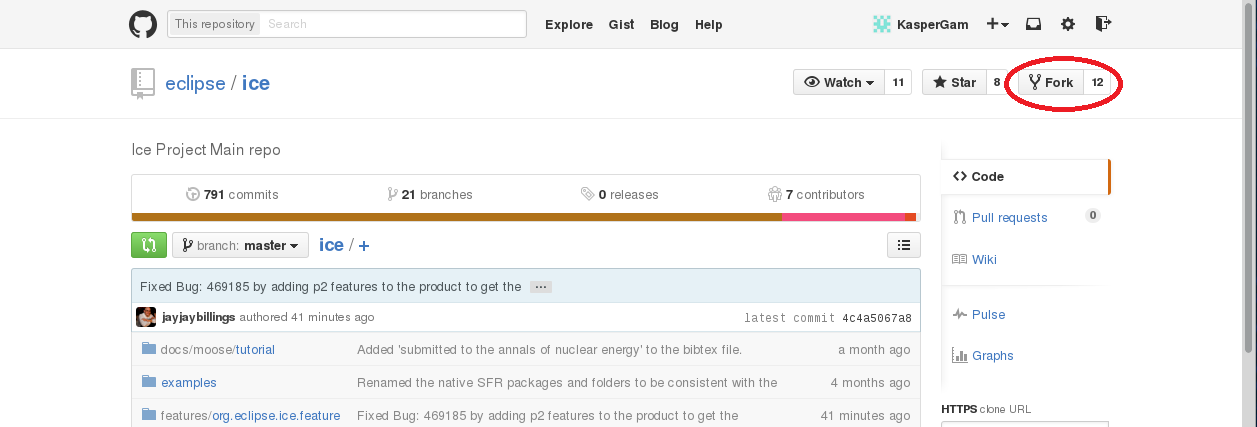This screenshot has height=427, width=1257.
Task: Open jayjaybillings avatar thumbnail
Action: coord(146,317)
